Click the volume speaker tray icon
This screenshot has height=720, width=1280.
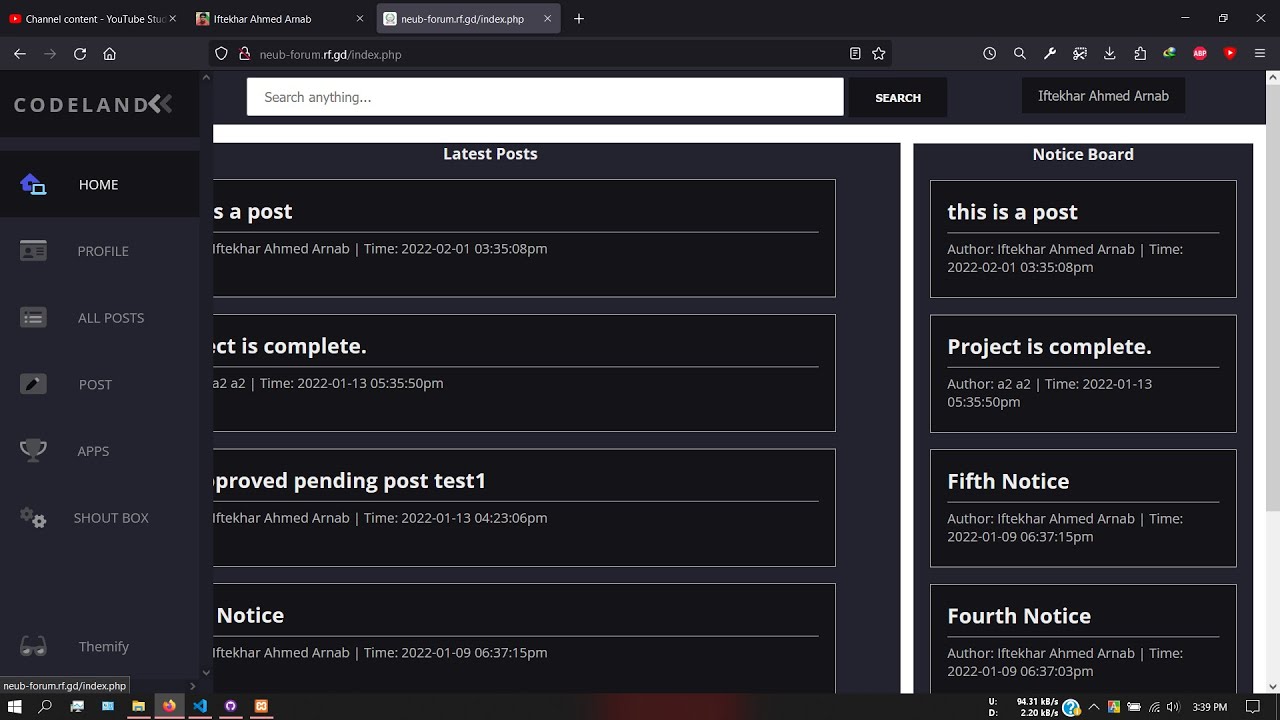pyautogui.click(x=1172, y=707)
